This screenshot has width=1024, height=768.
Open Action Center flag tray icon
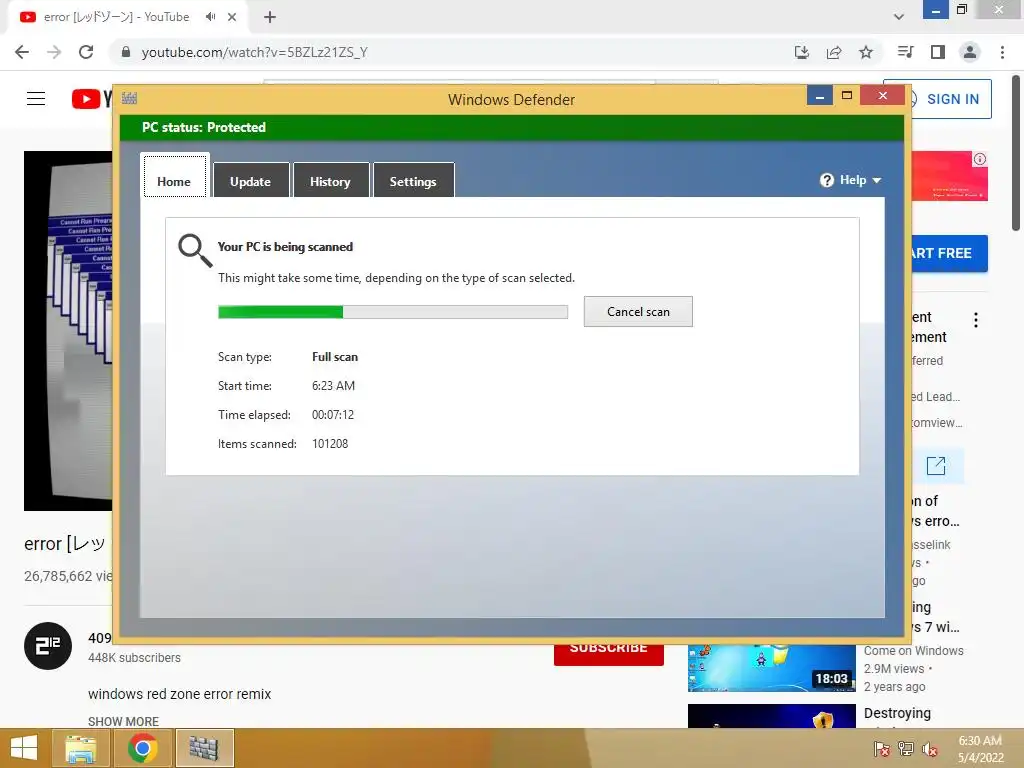point(881,749)
